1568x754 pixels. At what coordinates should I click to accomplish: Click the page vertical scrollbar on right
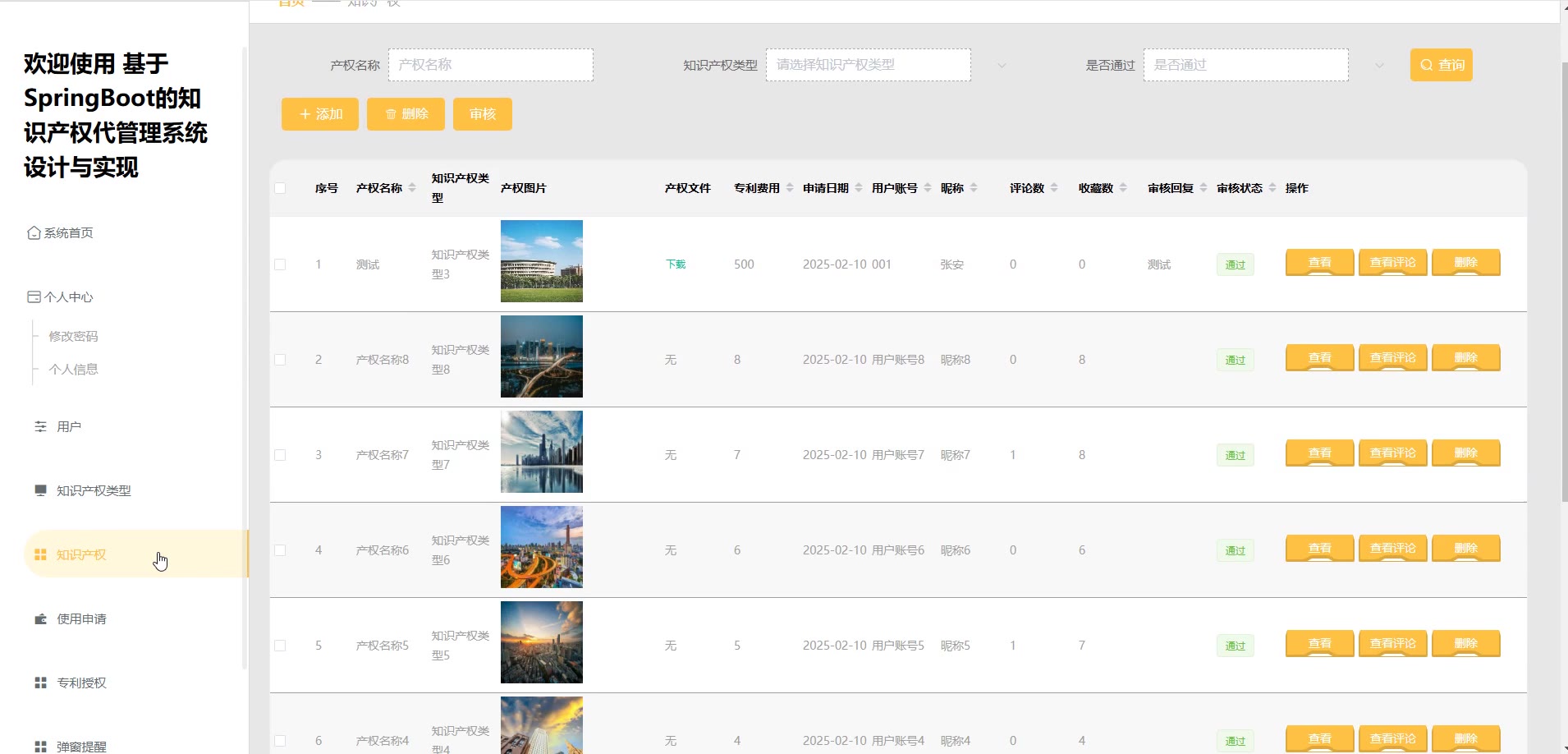pos(1563,279)
